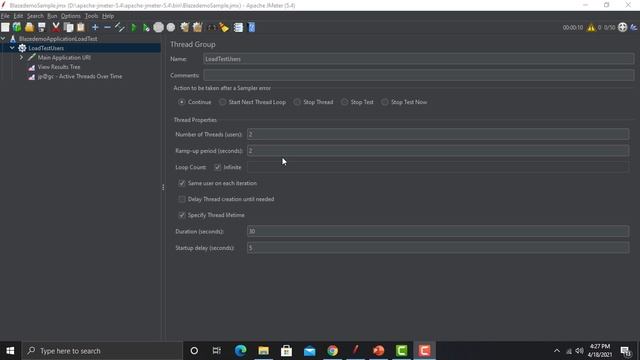640x360 pixels.
Task: Click the Help icon in toolbar
Action: click(x=251, y=27)
